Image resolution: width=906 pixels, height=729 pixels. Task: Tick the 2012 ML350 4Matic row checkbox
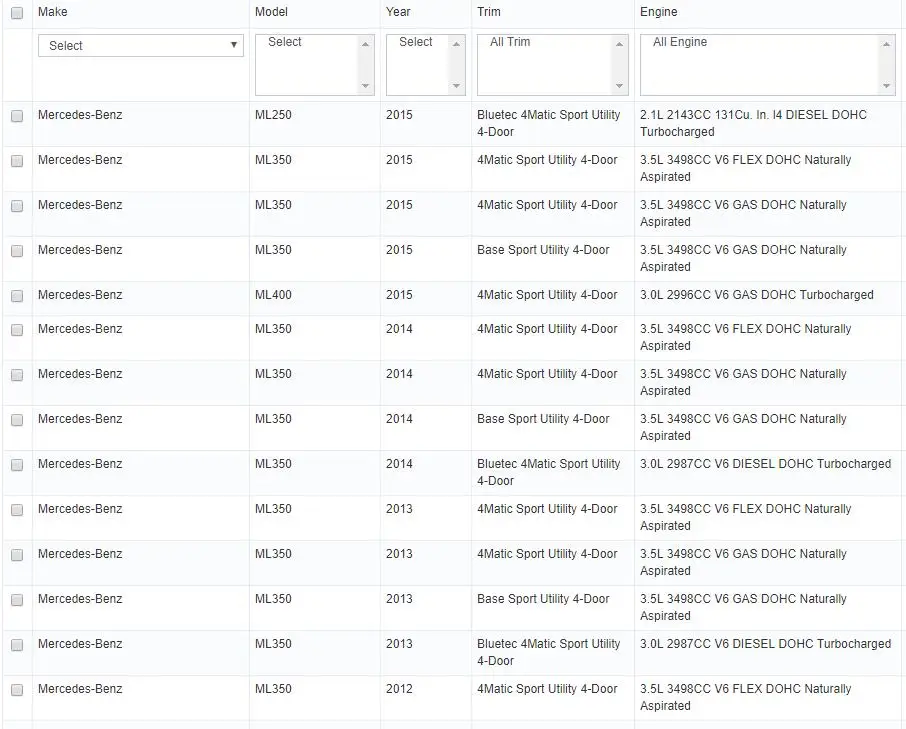pos(17,690)
